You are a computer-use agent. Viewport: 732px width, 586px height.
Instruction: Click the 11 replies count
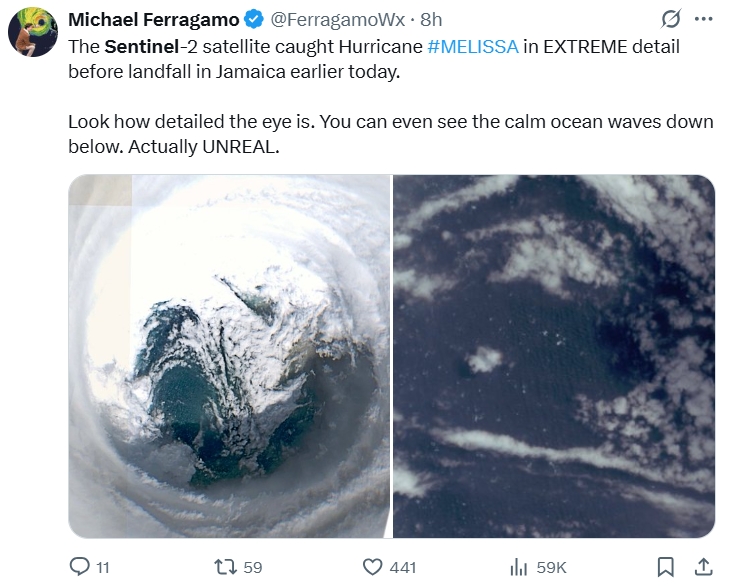click(102, 567)
